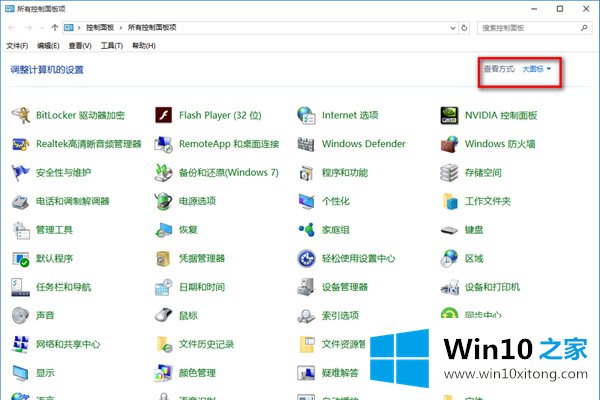Screen dimensions: 600x400
Task: Open recent locations dropdown beside forward arrow
Action: 42,28
